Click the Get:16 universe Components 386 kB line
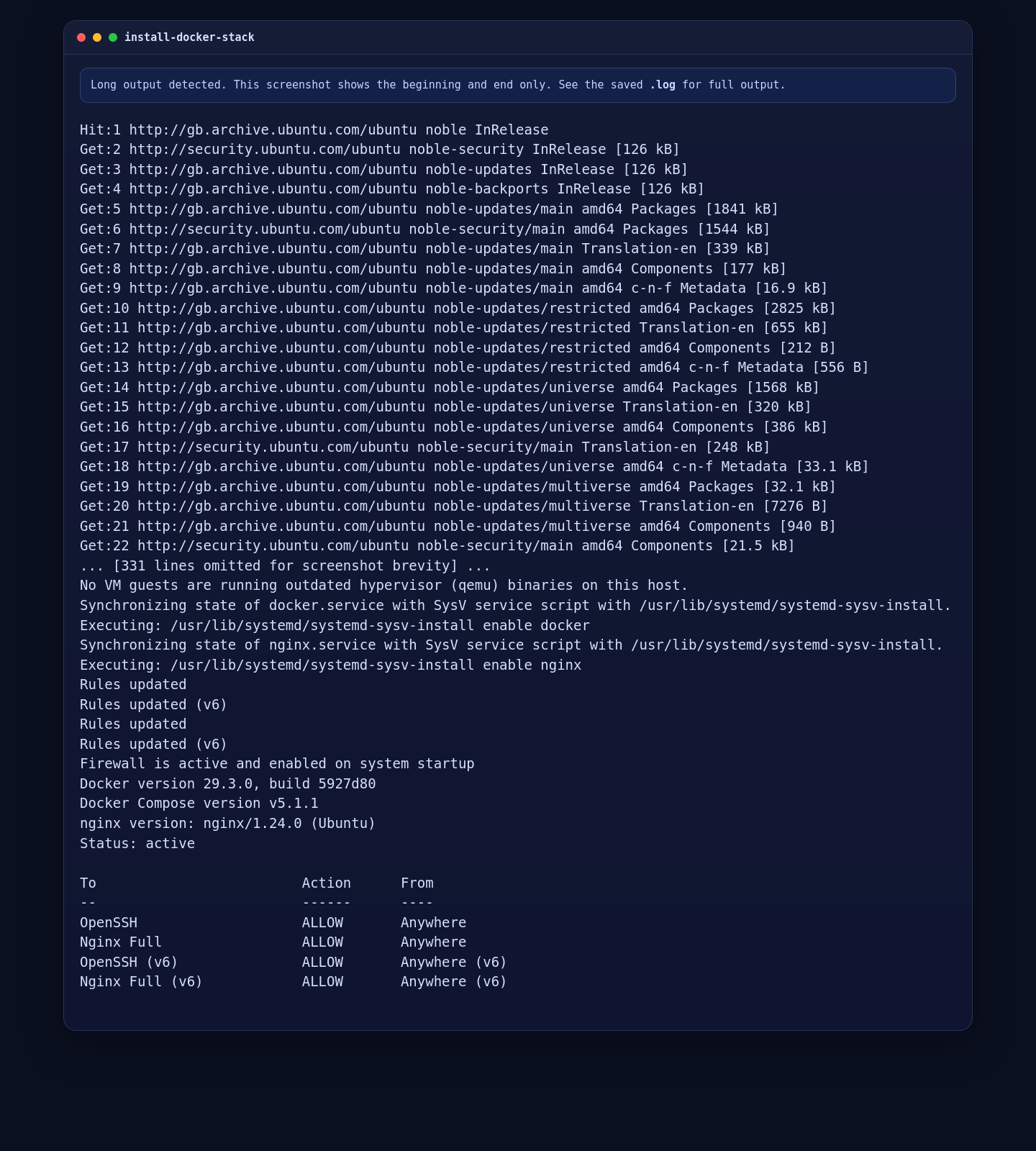This screenshot has height=1151, width=1036. (454, 427)
